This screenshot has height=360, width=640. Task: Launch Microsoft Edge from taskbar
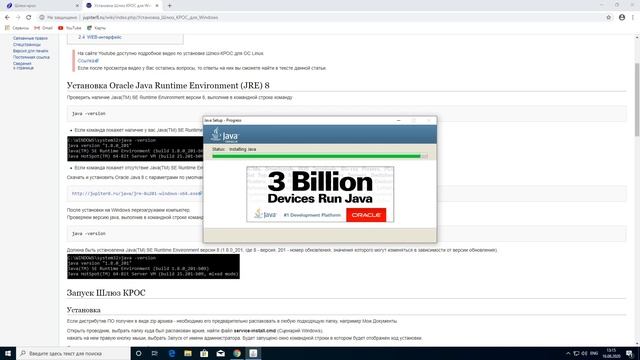171,353
